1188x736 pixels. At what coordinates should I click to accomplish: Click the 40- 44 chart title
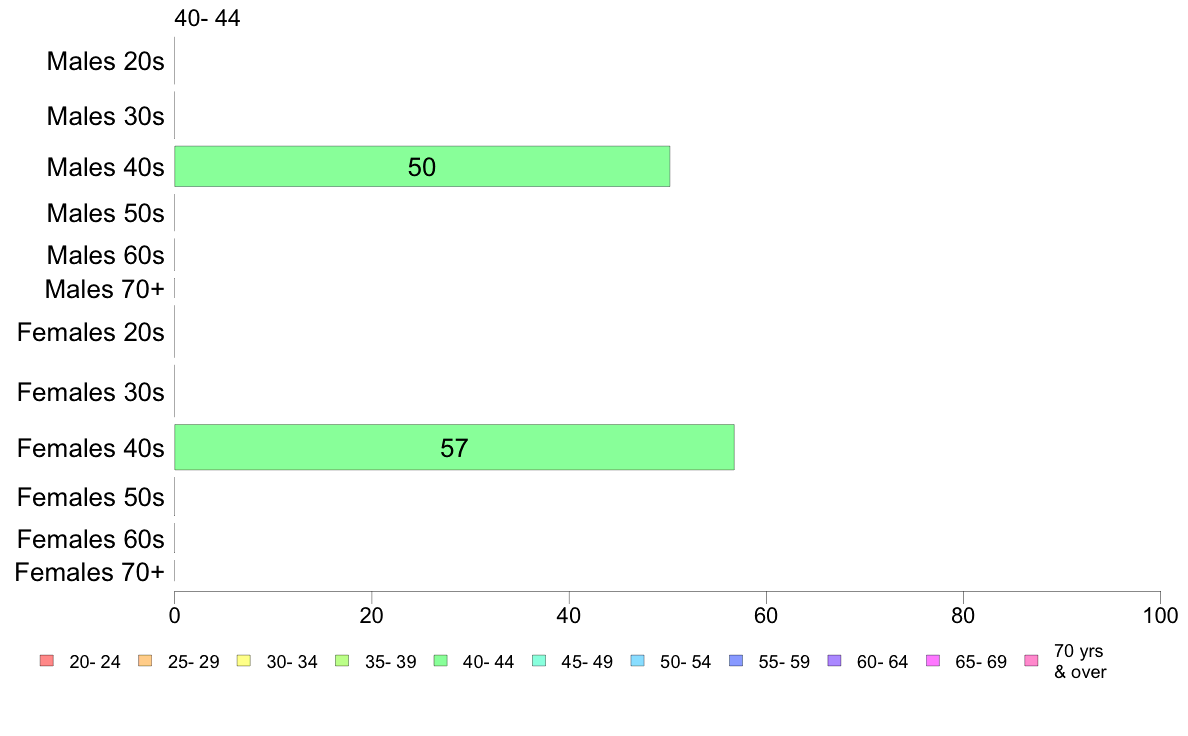pyautogui.click(x=207, y=18)
